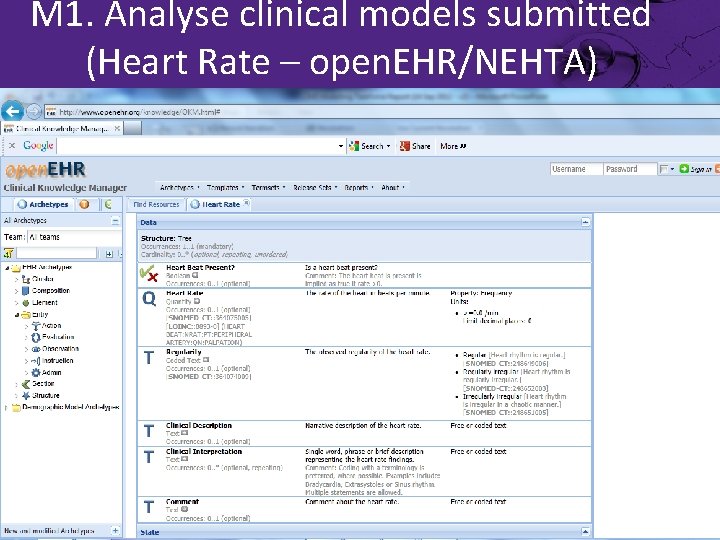The width and height of the screenshot is (720, 540).
Task: Close the Clinical Knowledge Manager browser tab
Action: click(117, 129)
